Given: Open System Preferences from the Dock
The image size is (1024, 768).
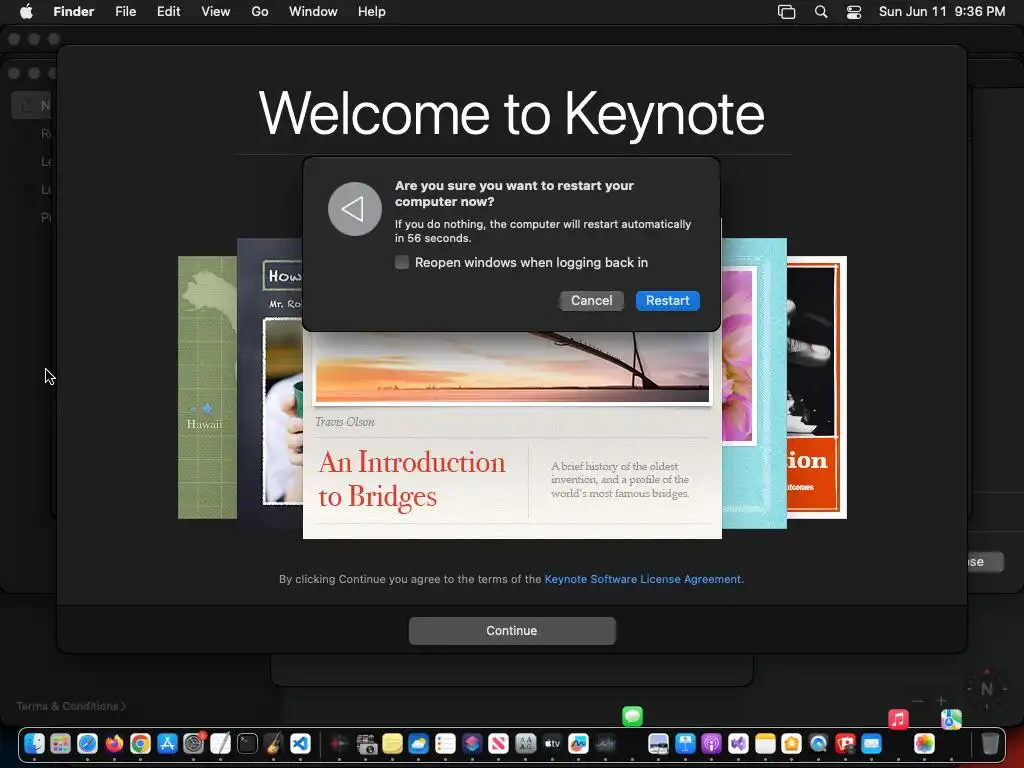Looking at the screenshot, I should [x=194, y=743].
